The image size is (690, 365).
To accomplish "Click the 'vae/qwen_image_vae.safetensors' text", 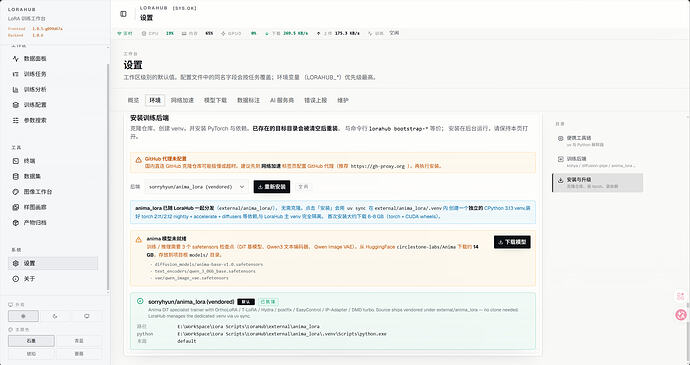I will click(191, 278).
